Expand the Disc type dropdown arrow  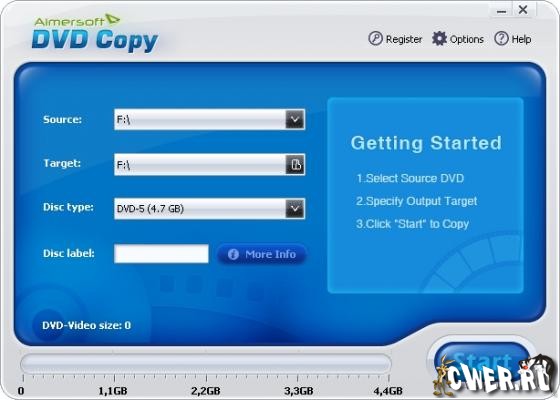295,209
